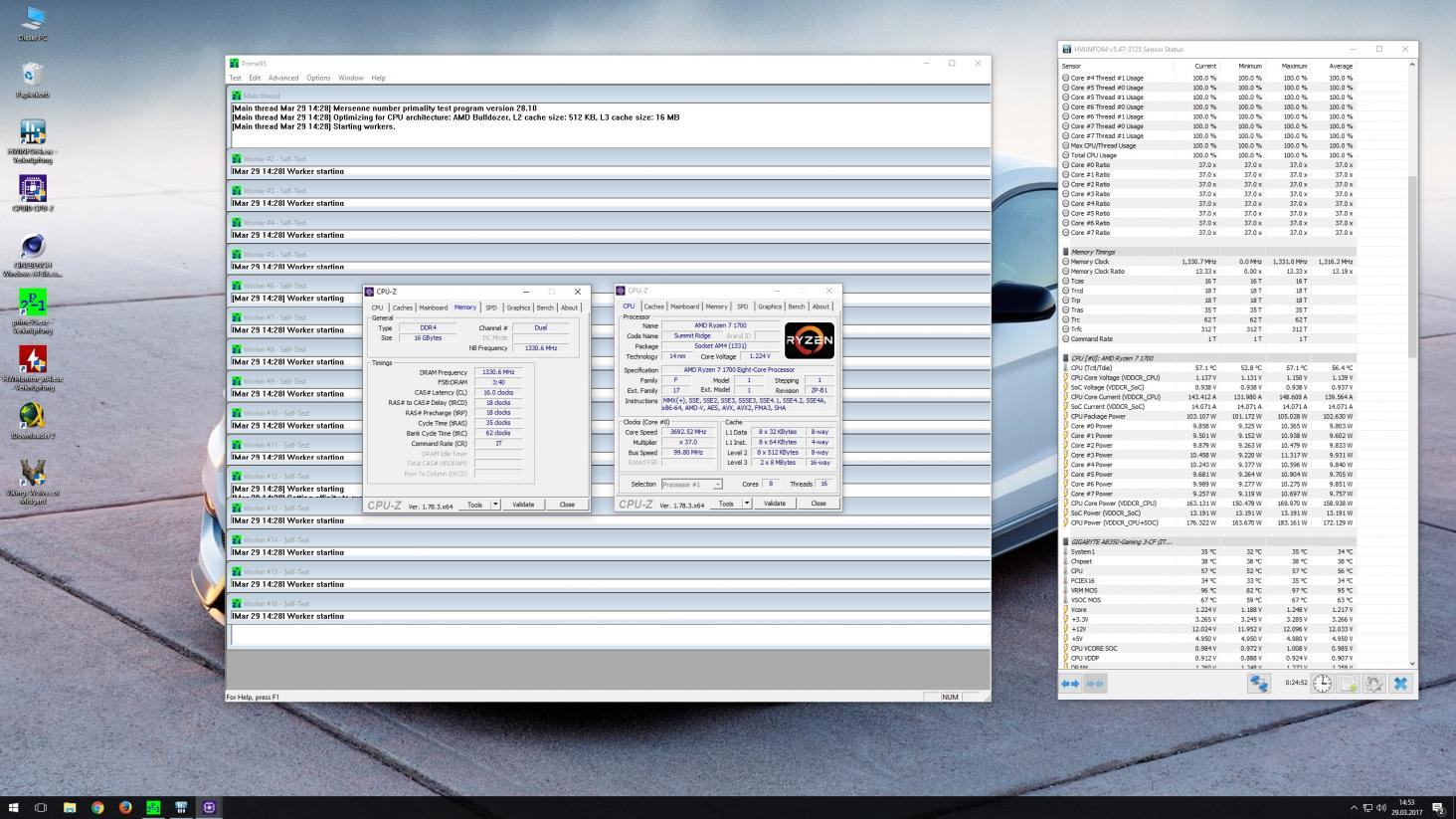Switch to Caches tab in left CPU-Z window

coord(402,307)
